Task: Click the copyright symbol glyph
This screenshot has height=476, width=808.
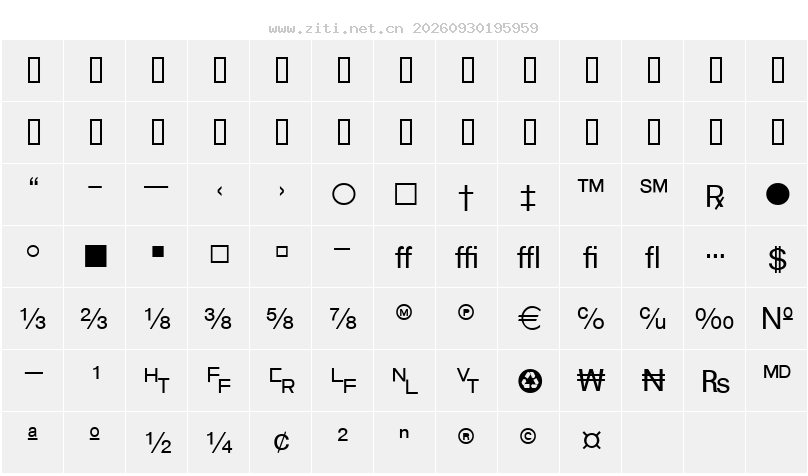Action: point(528,436)
